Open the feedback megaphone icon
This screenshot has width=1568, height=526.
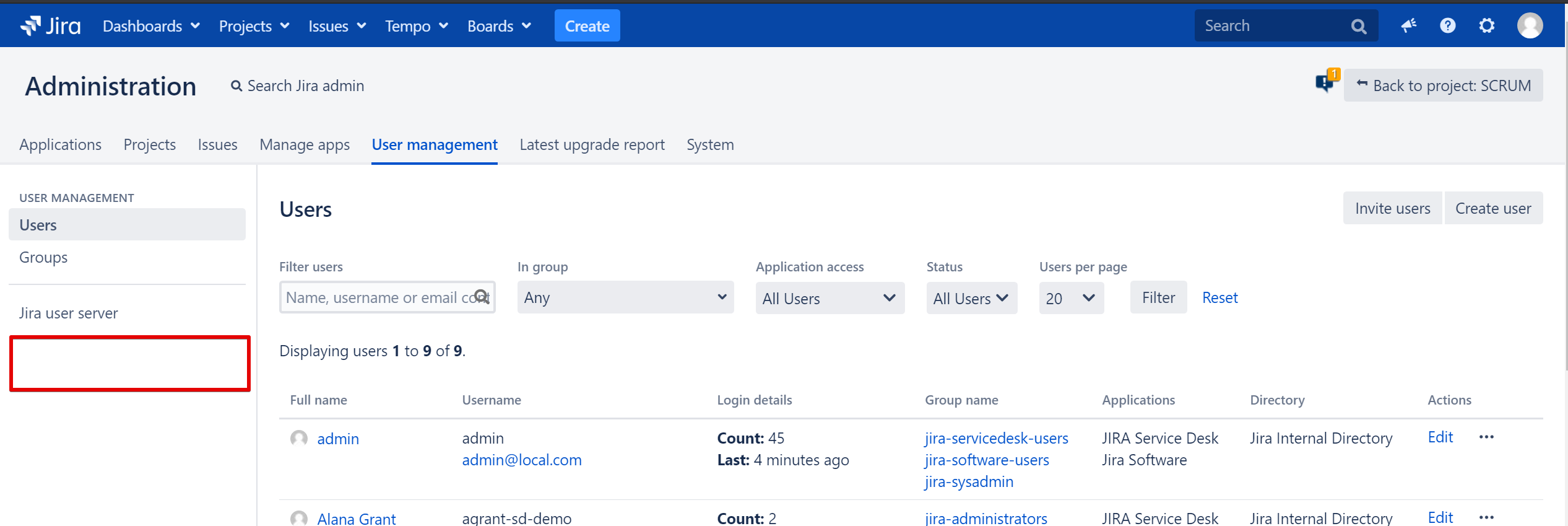[1409, 25]
